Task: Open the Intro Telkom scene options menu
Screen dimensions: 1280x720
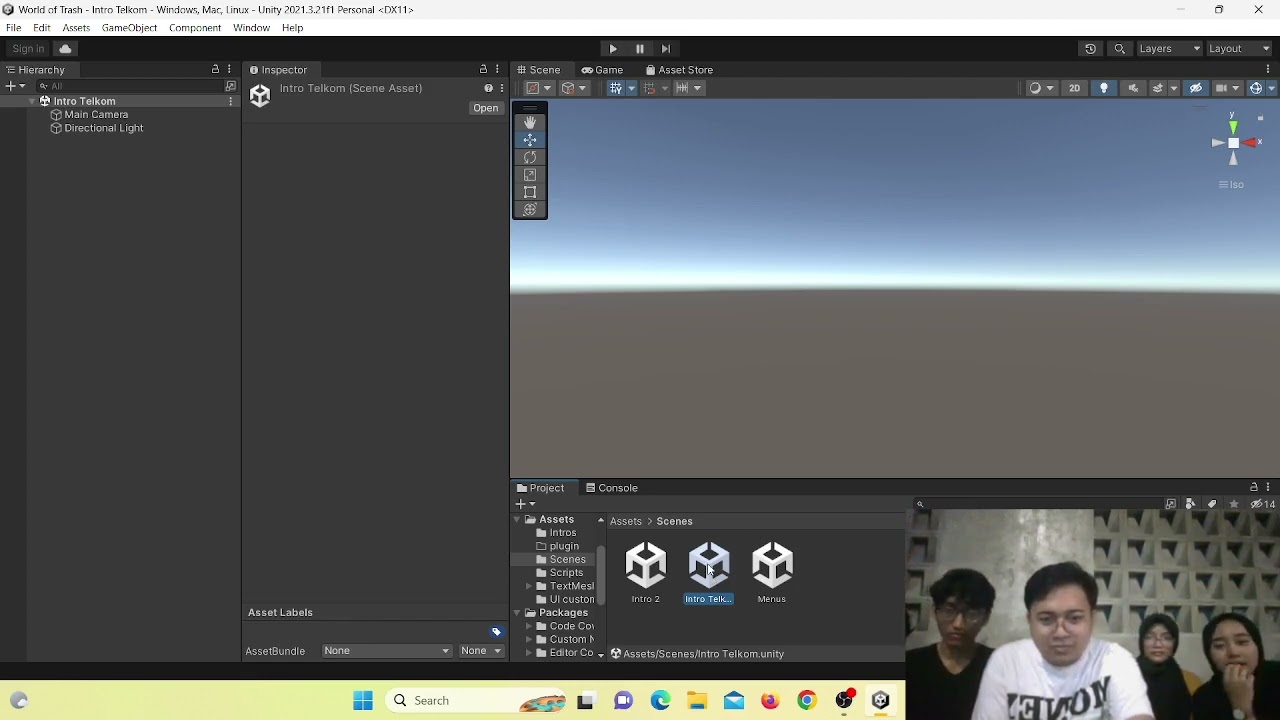Action: click(x=231, y=101)
